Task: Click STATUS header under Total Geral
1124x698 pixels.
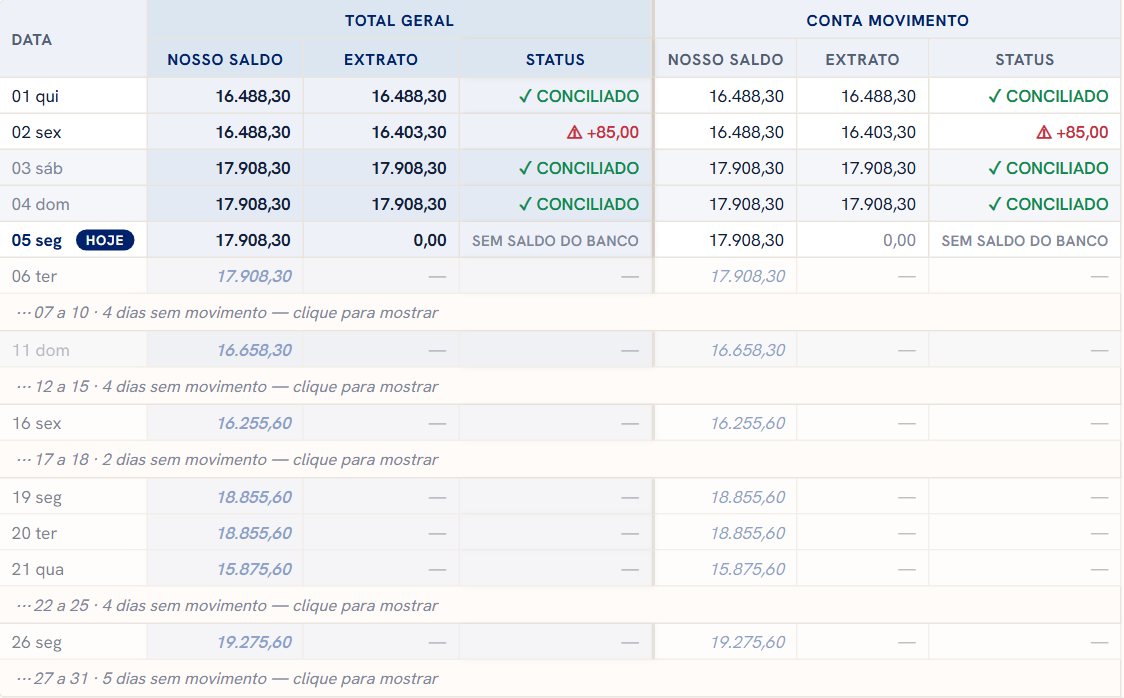Action: coord(556,59)
